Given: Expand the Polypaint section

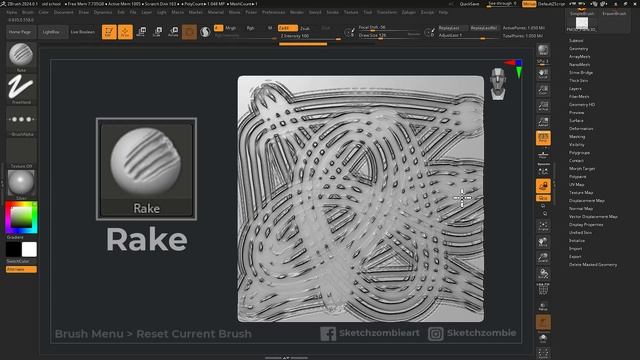Looking at the screenshot, I should (578, 177).
